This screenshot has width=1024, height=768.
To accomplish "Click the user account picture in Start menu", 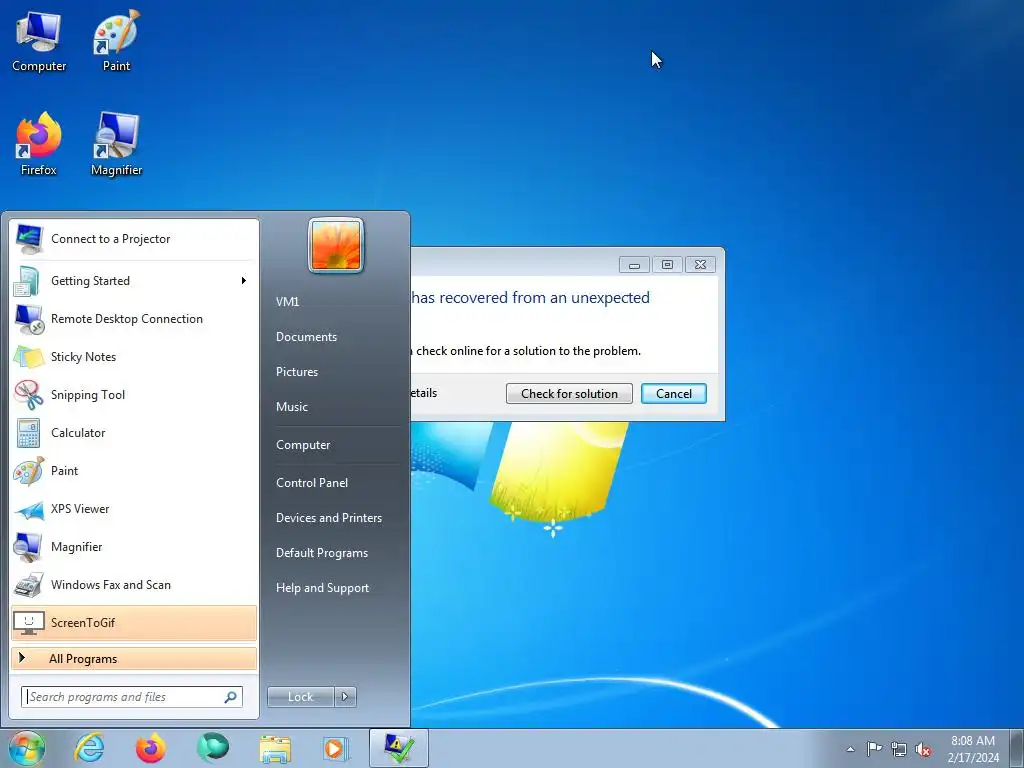I will (x=336, y=246).
